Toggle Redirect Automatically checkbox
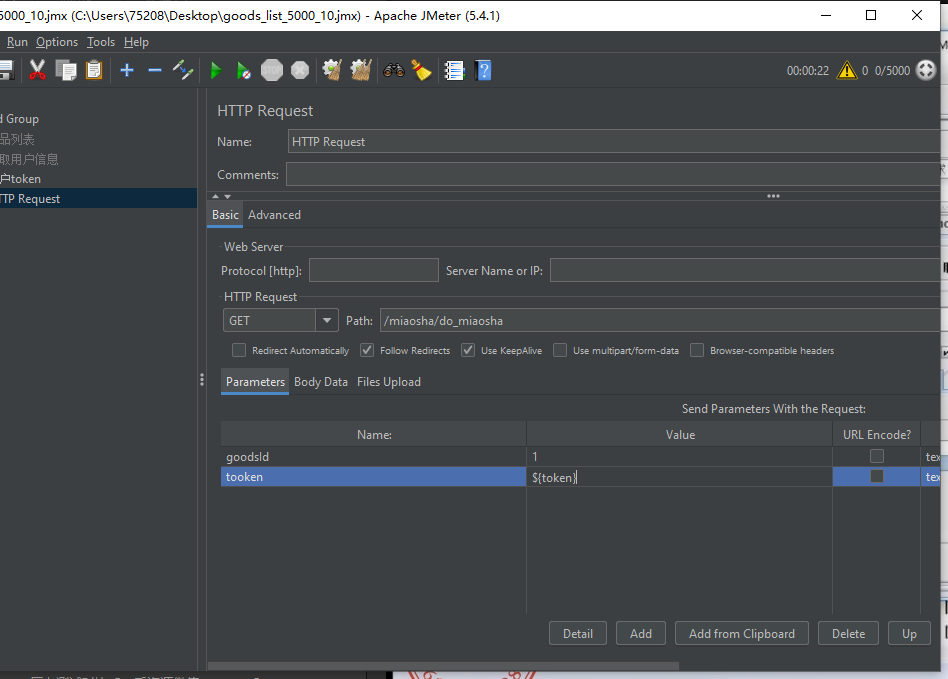 (239, 350)
